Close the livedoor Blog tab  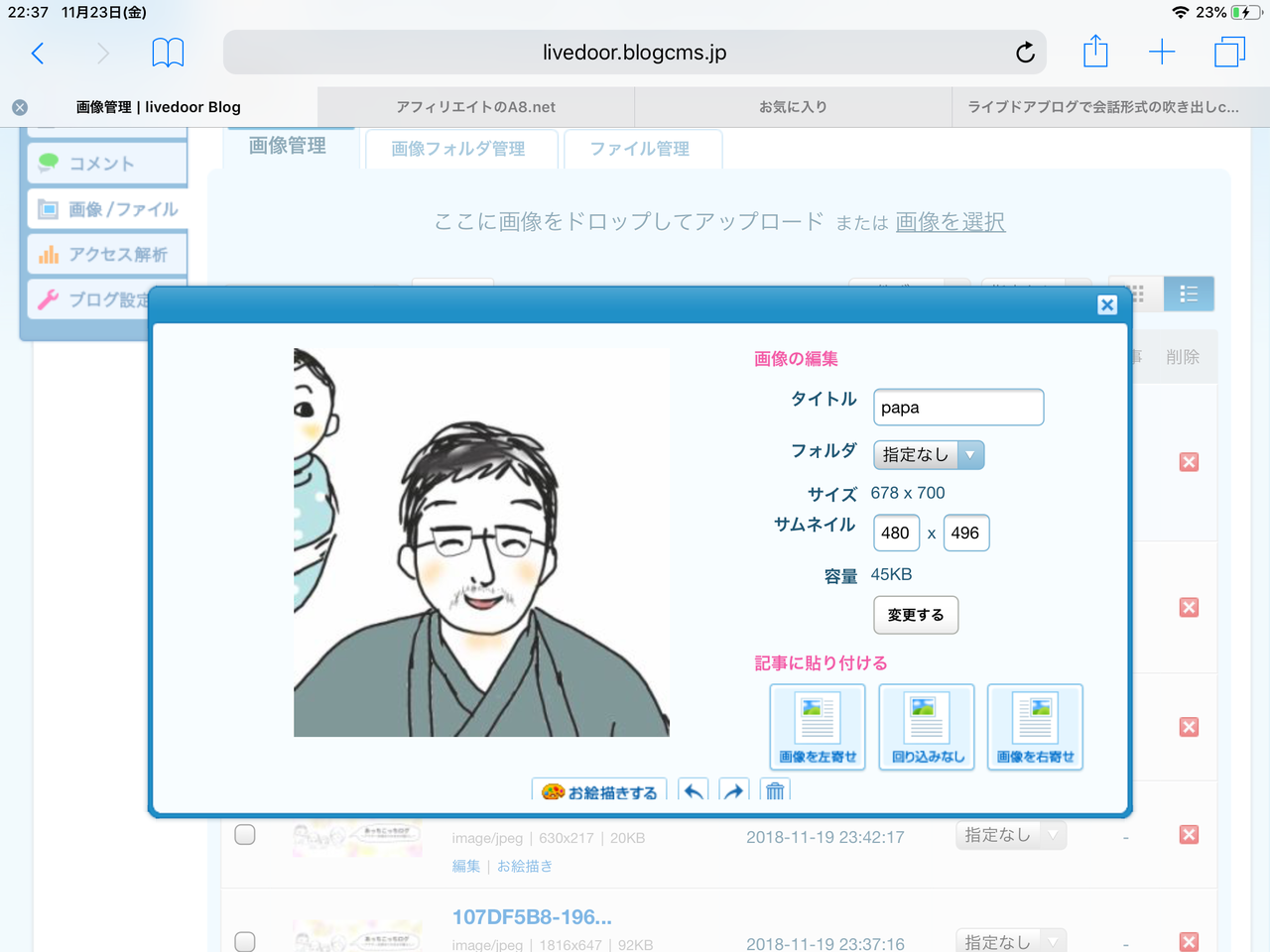coord(20,107)
